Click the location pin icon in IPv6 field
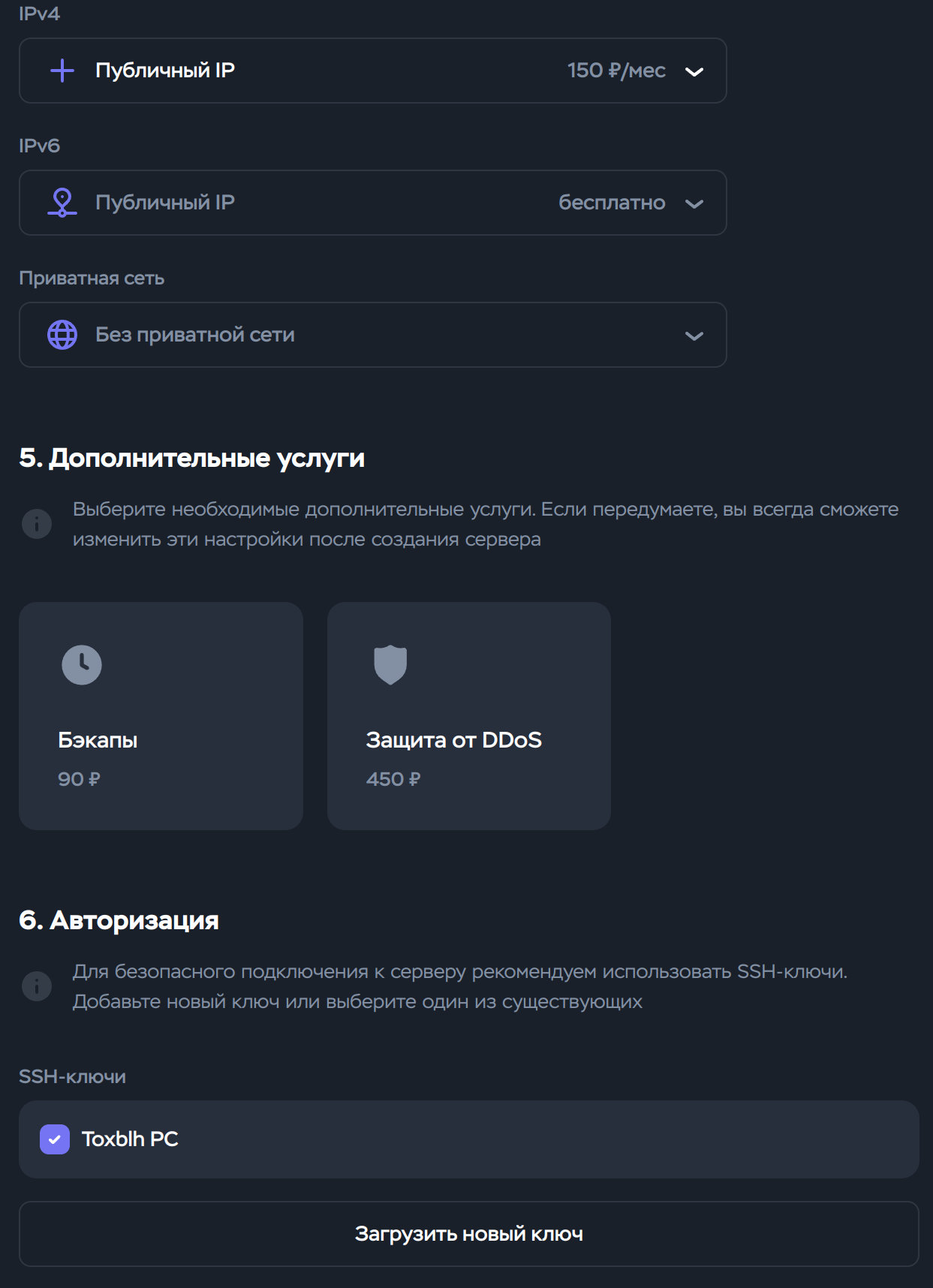This screenshot has height=1288, width=933. pos(62,203)
